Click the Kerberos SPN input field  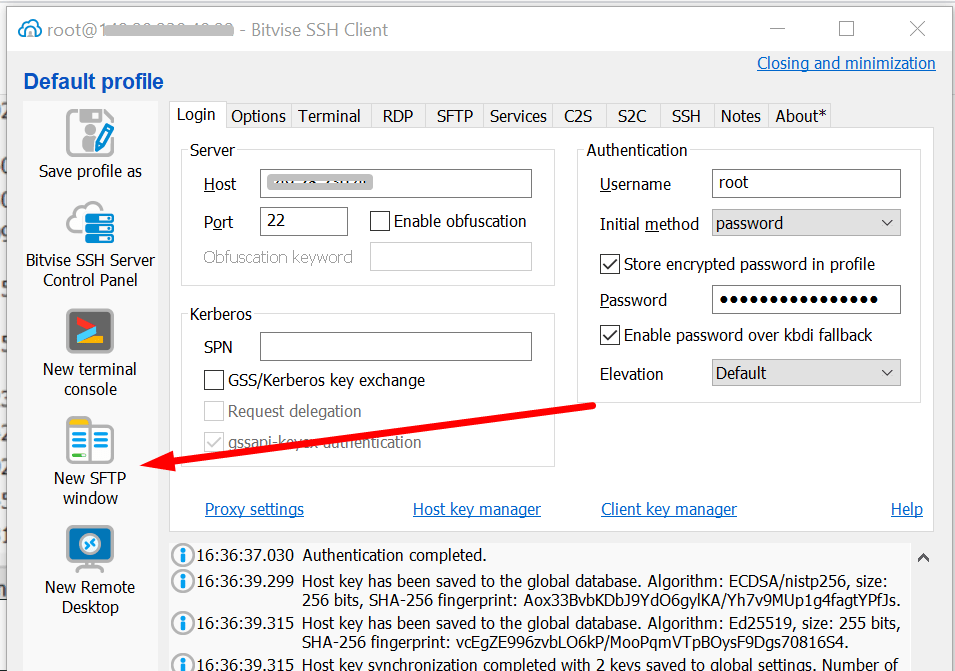click(396, 346)
